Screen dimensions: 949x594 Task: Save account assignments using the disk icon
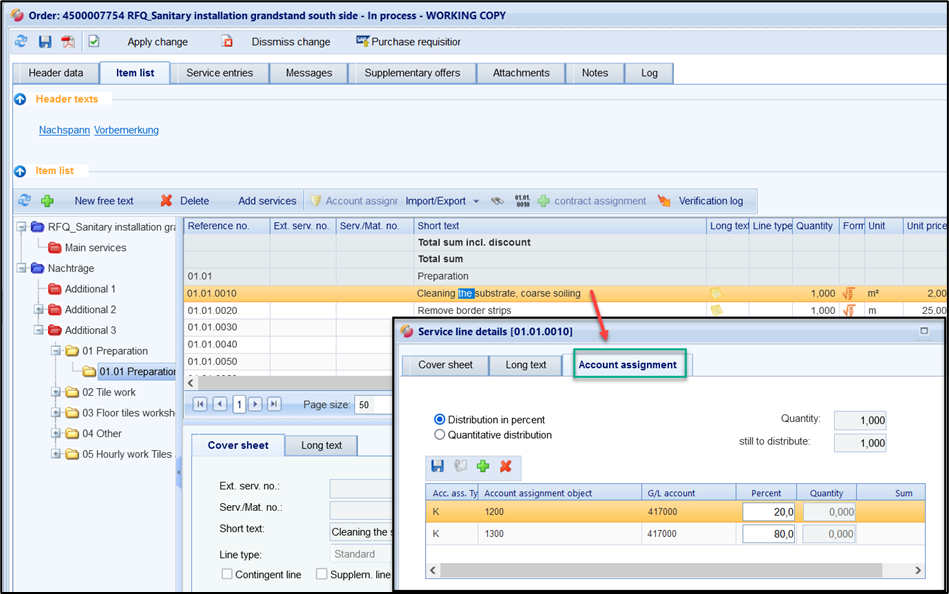click(x=437, y=466)
